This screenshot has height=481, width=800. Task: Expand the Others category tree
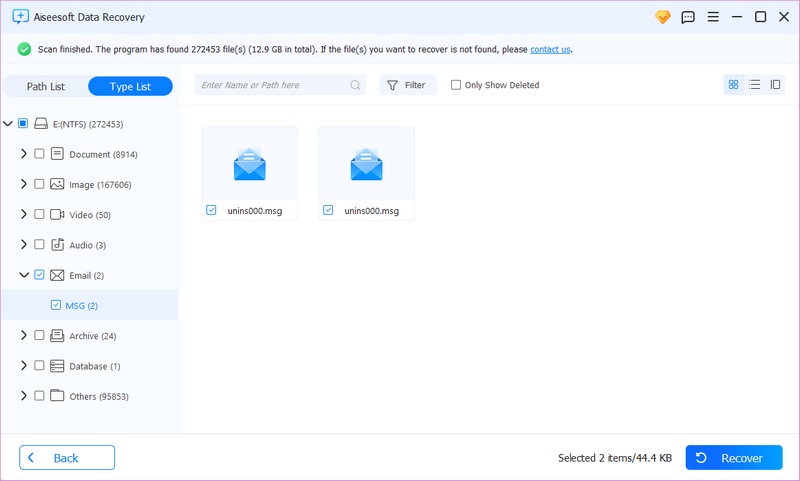(23, 396)
